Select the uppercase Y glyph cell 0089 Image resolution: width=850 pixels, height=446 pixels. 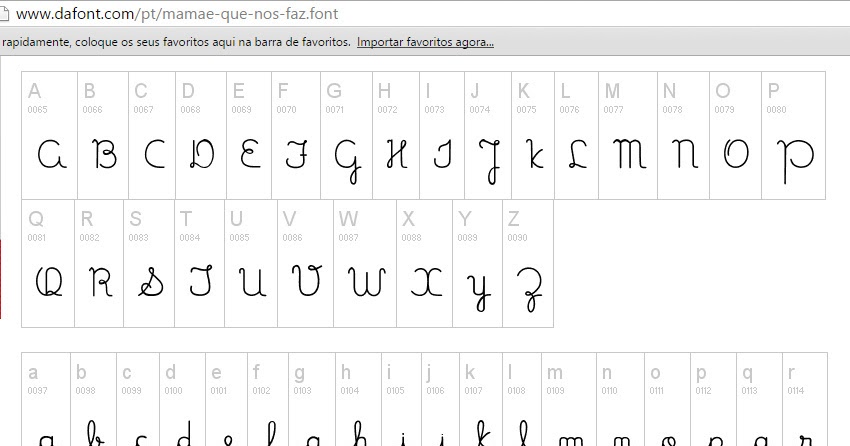click(478, 263)
